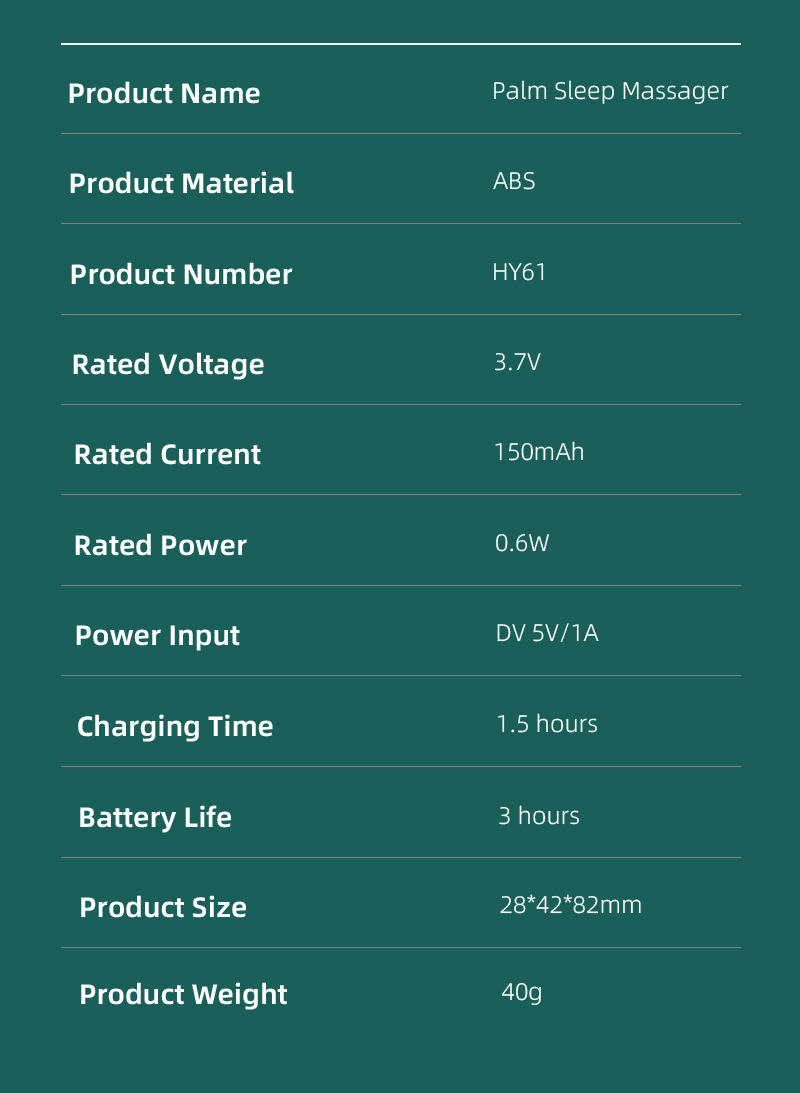Select the 40g weight value
Screen dimensions: 800x1093
[x=521, y=992]
